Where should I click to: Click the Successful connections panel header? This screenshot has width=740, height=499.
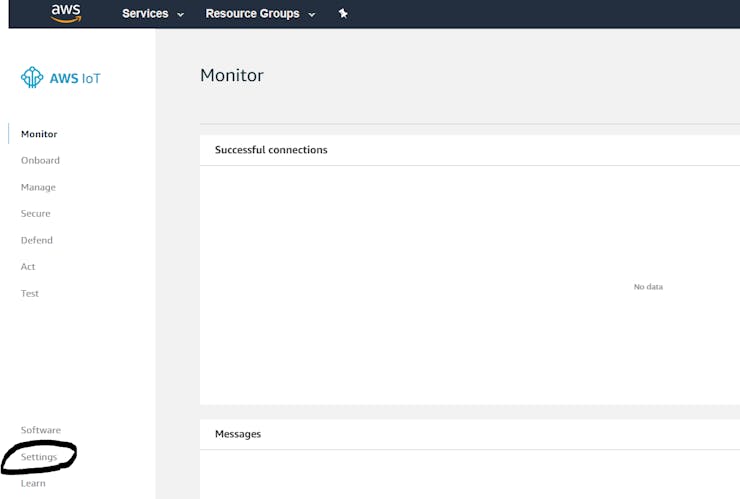[x=271, y=150]
